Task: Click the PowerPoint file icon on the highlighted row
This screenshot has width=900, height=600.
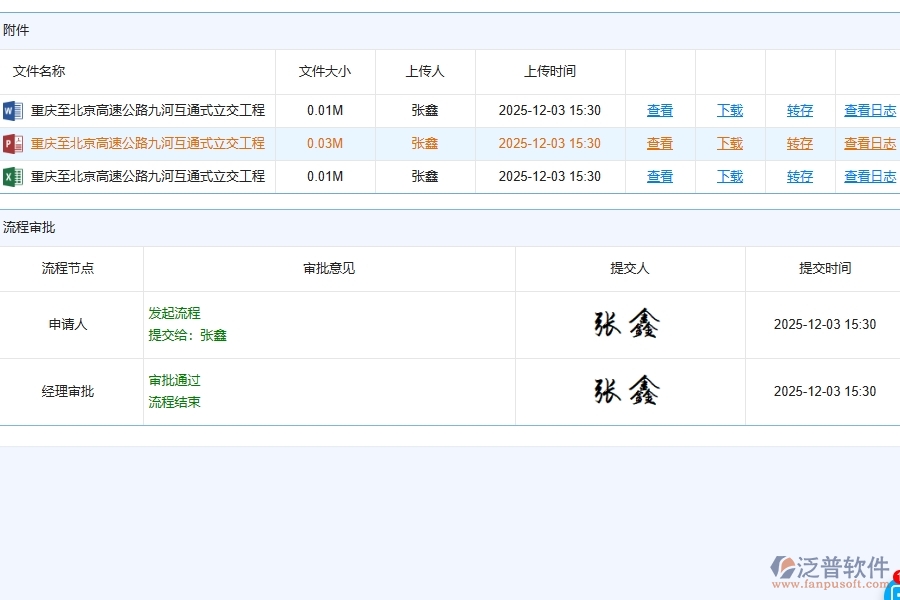Action: click(13, 143)
